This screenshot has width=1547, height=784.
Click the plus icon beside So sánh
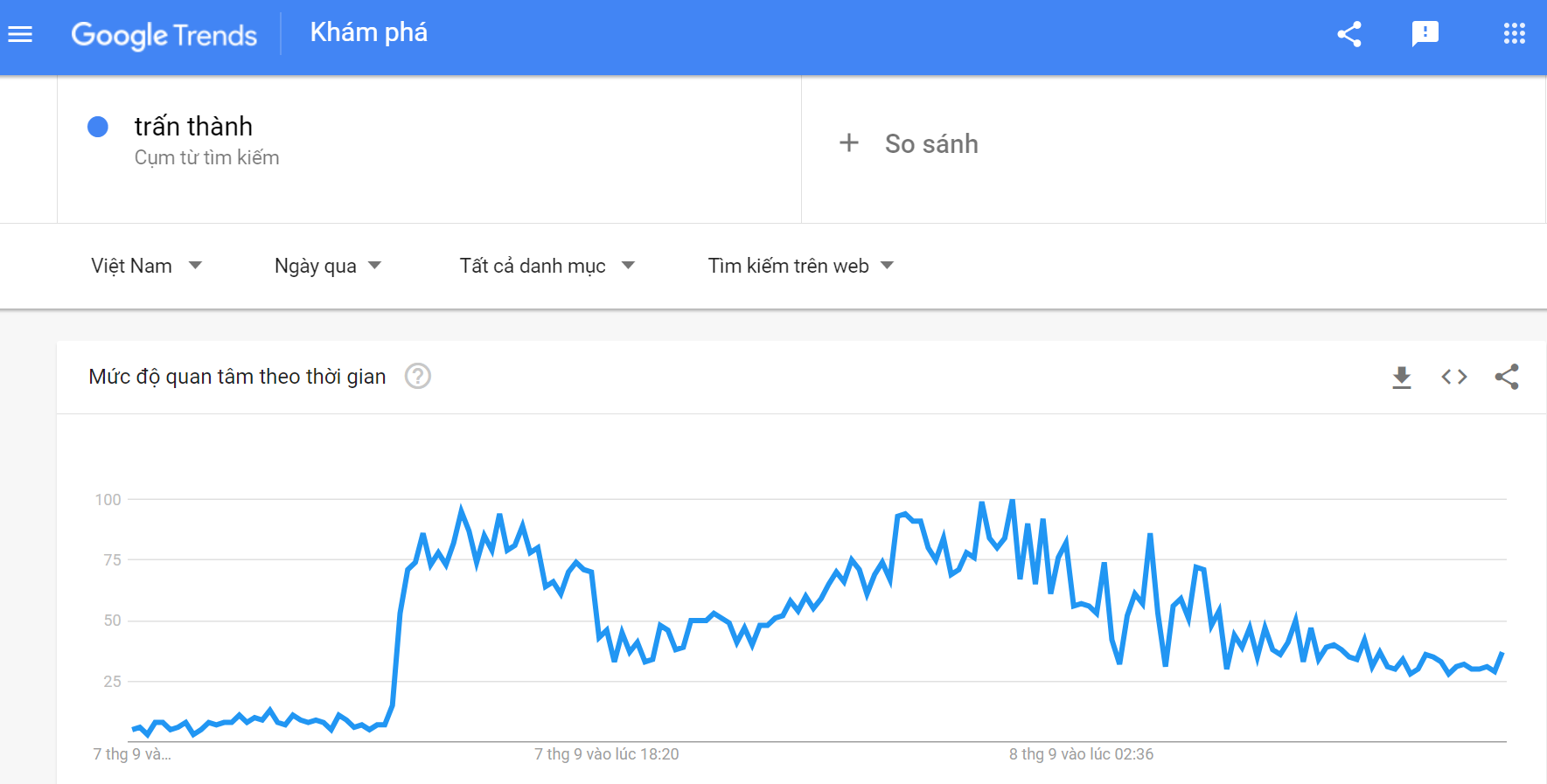tap(849, 142)
